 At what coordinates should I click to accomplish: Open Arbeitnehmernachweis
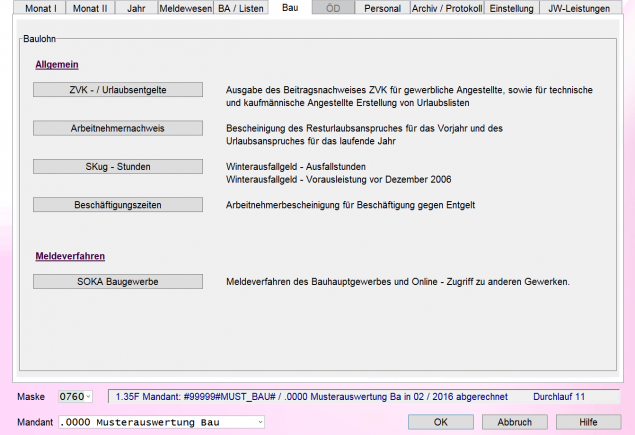click(x=118, y=128)
